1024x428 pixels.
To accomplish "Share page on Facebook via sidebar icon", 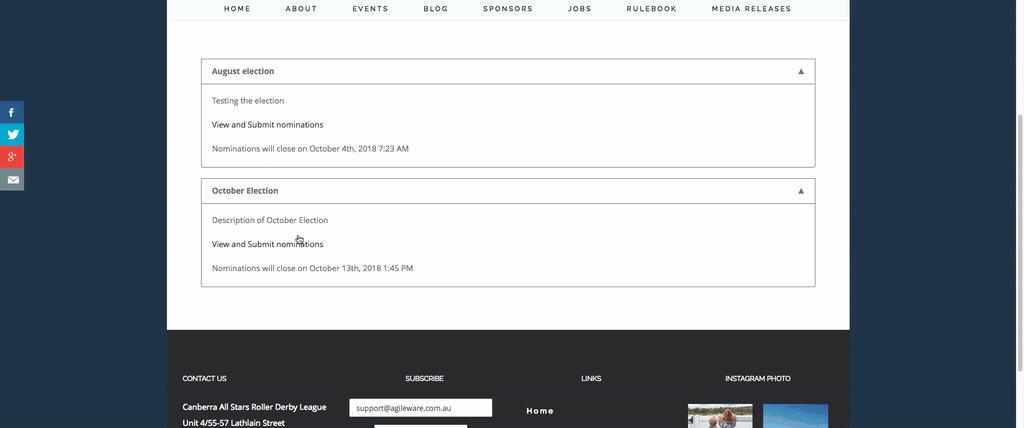I will coord(12,113).
